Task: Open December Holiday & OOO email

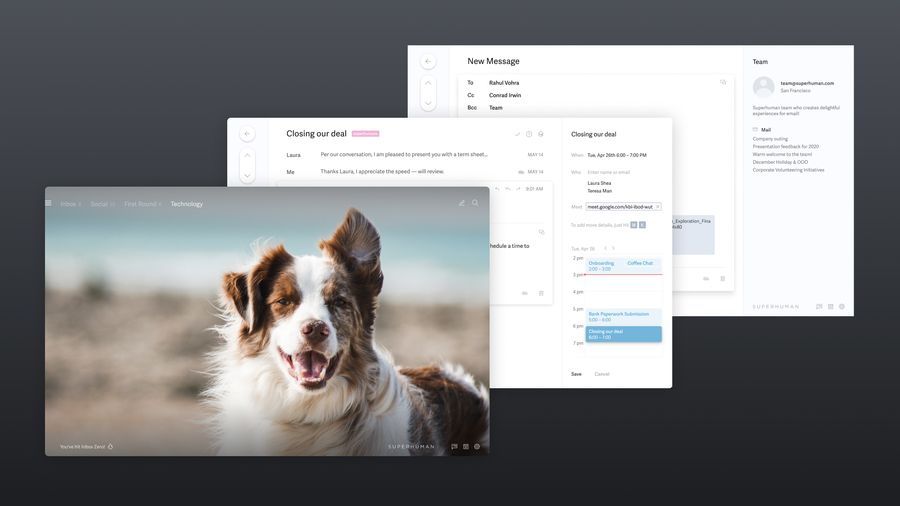Action: (x=780, y=162)
